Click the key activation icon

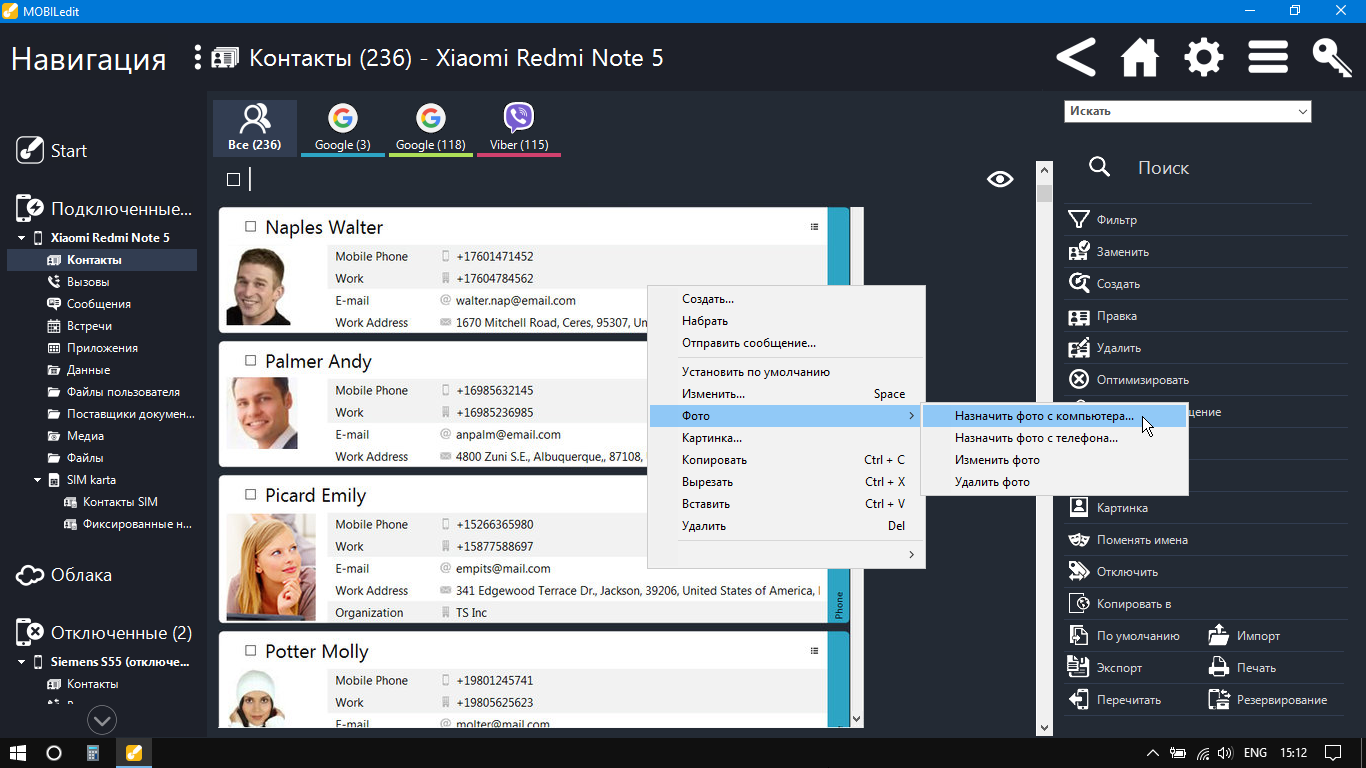pos(1332,57)
